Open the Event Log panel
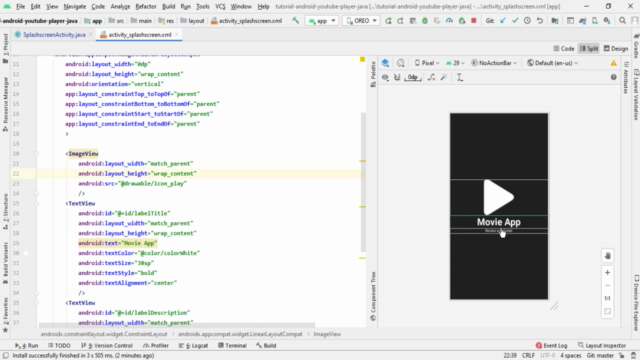 pyautogui.click(x=551, y=345)
